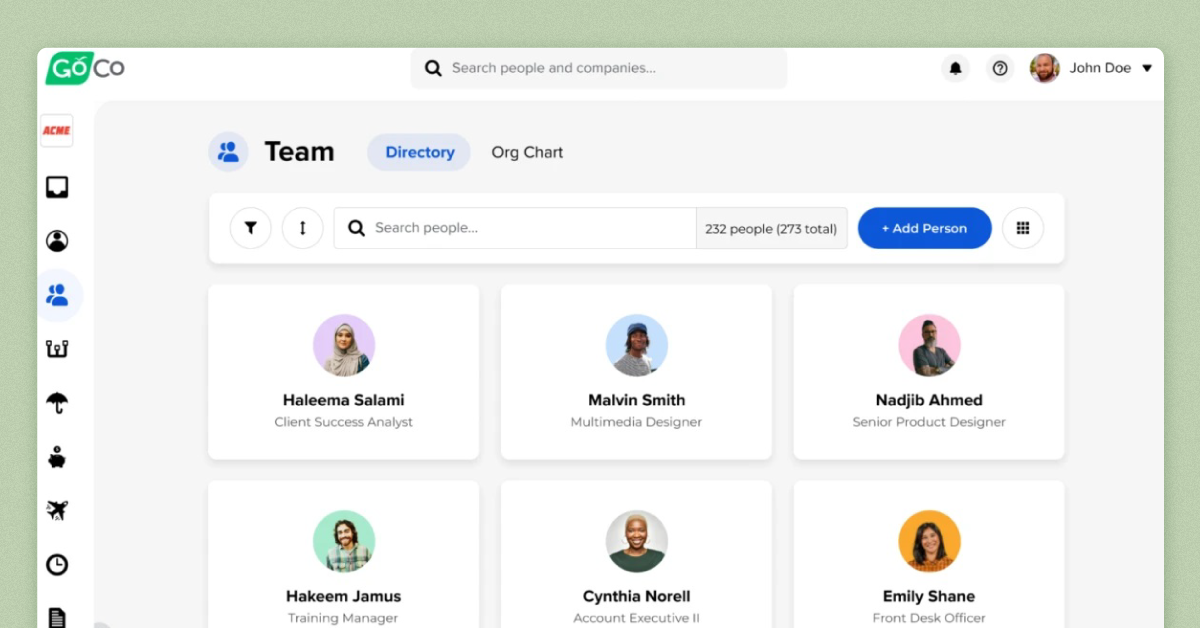Click the filter funnel button
The width and height of the screenshot is (1200, 628).
click(251, 228)
